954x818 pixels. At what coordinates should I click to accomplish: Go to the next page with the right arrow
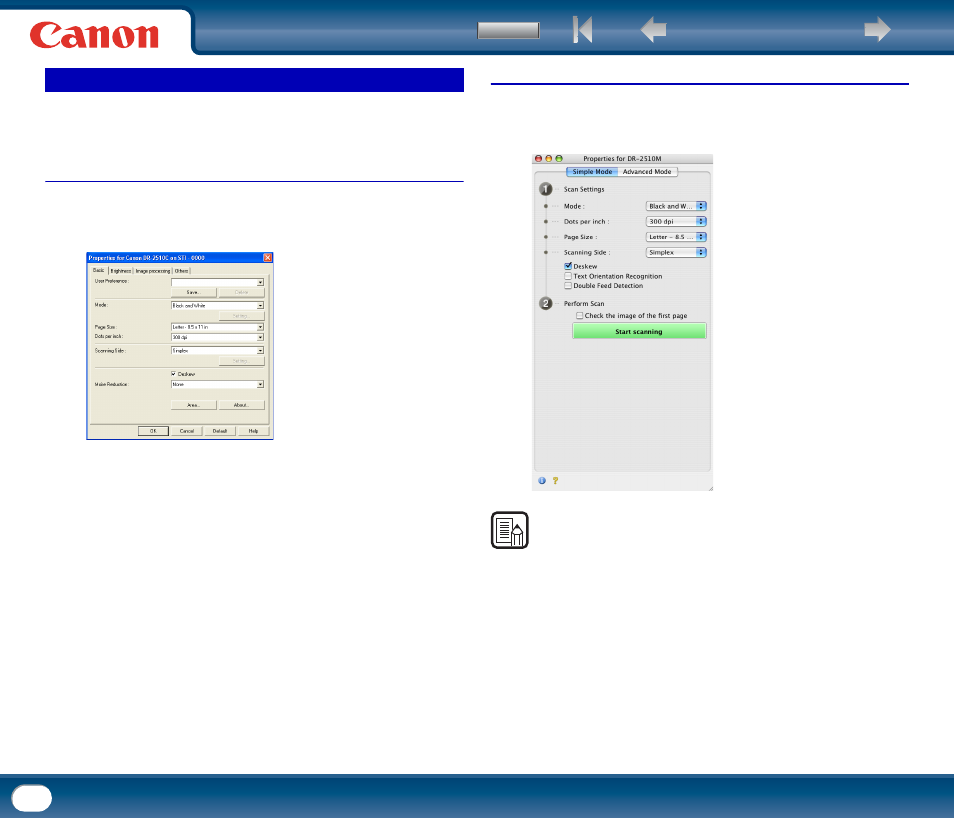pyautogui.click(x=877, y=29)
